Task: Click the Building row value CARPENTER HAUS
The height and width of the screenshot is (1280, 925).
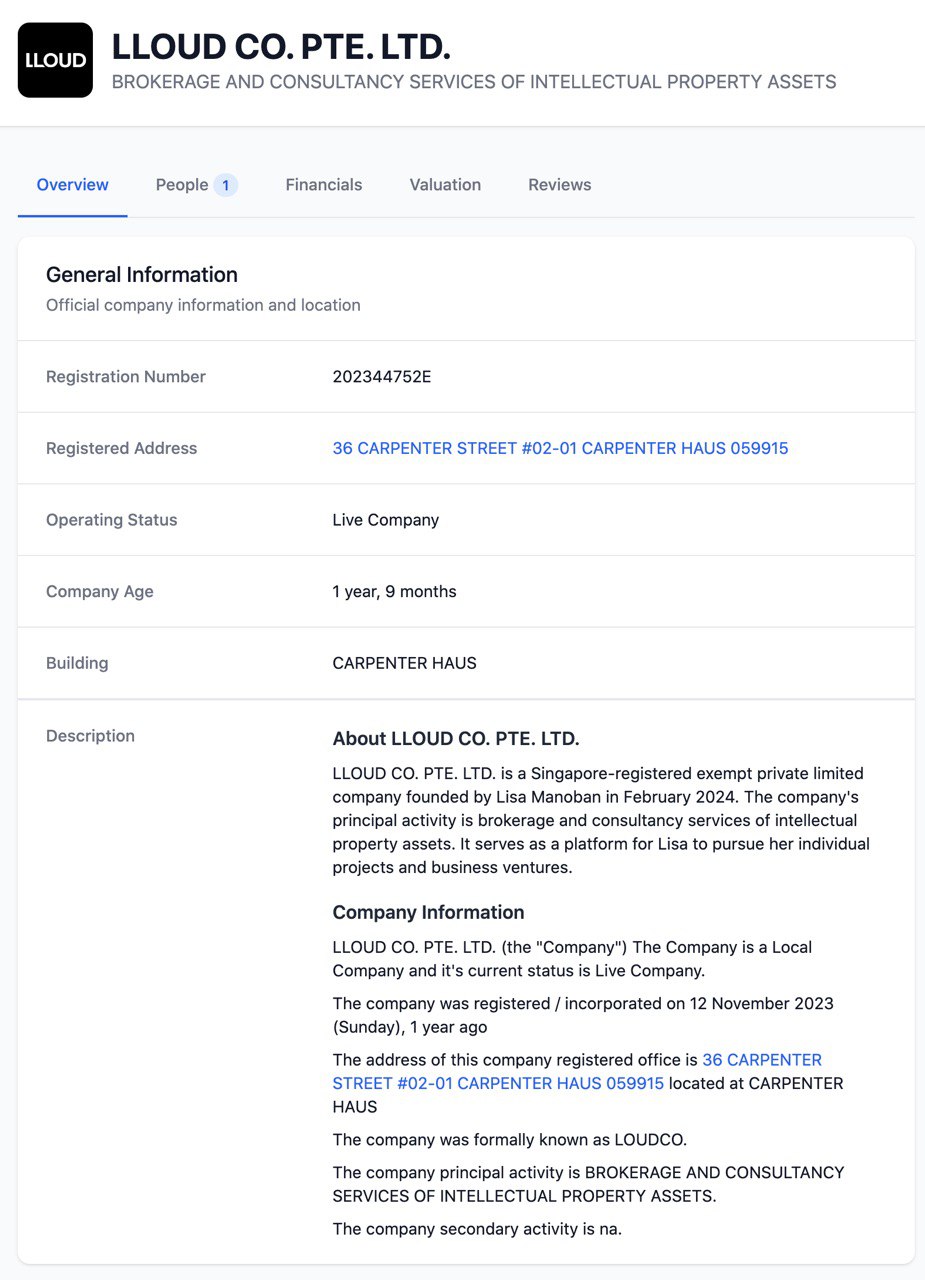Action: (x=404, y=663)
